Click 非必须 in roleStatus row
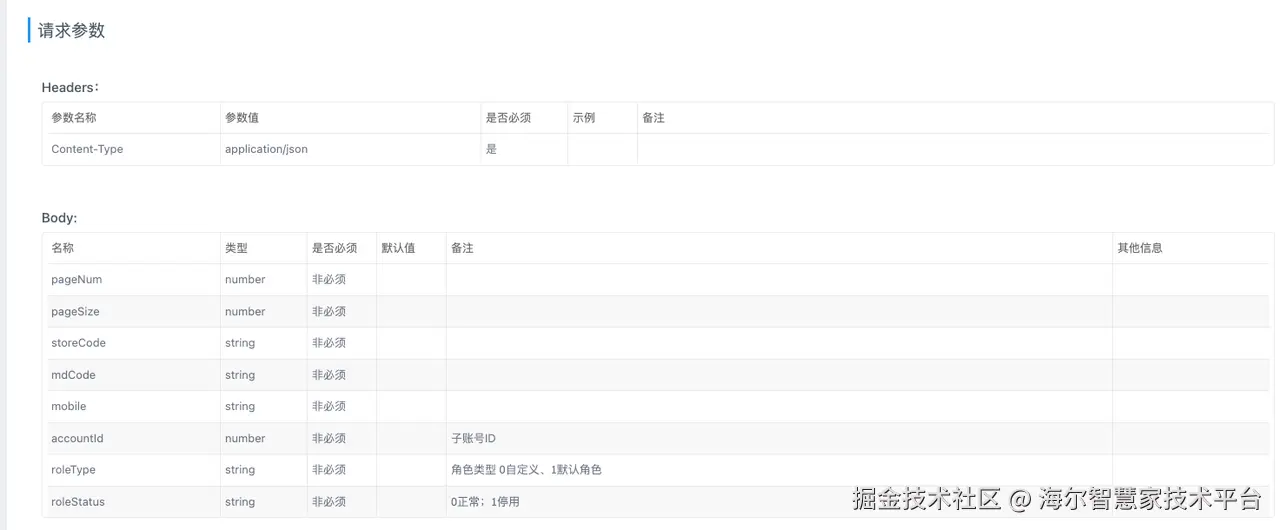Image resolution: width=1280 pixels, height=530 pixels. (329, 501)
